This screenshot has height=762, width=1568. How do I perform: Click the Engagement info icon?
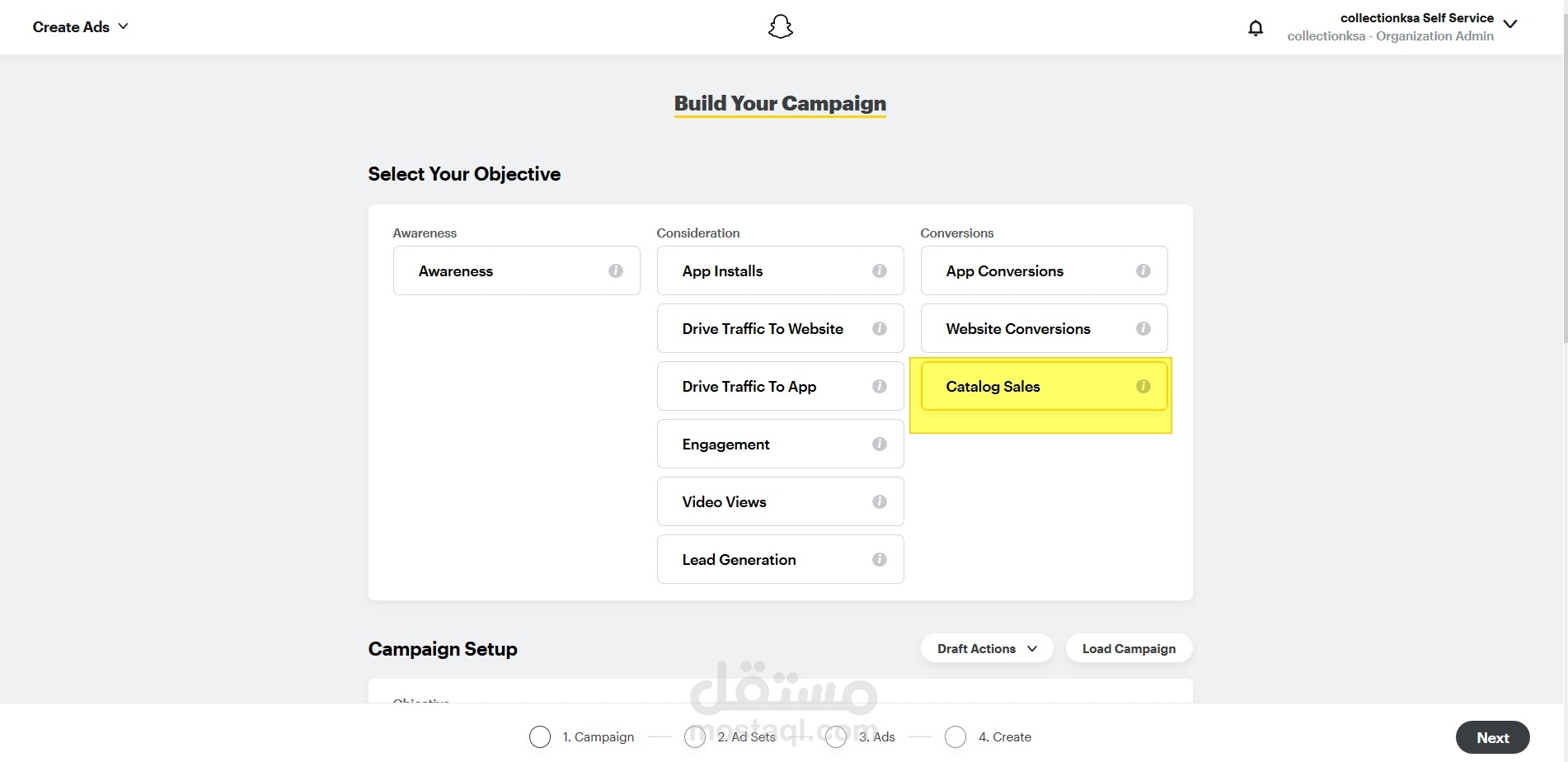879,444
